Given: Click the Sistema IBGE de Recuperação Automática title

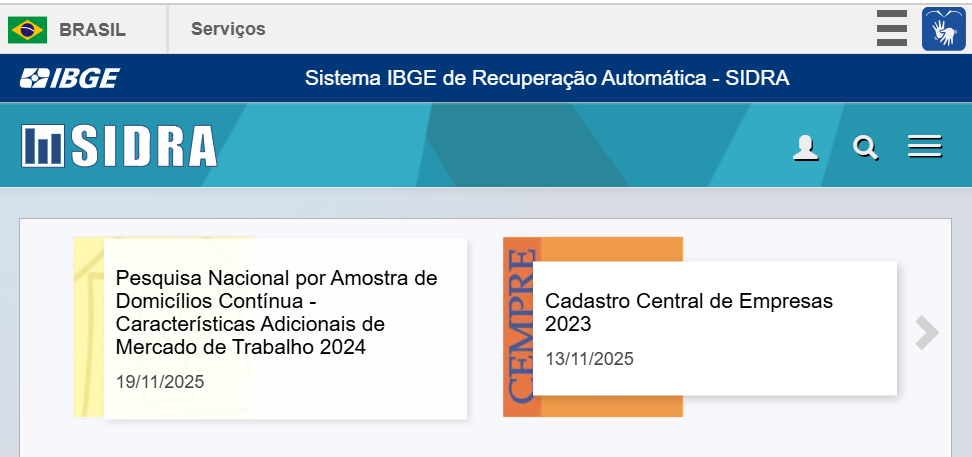Looking at the screenshot, I should coord(547,78).
